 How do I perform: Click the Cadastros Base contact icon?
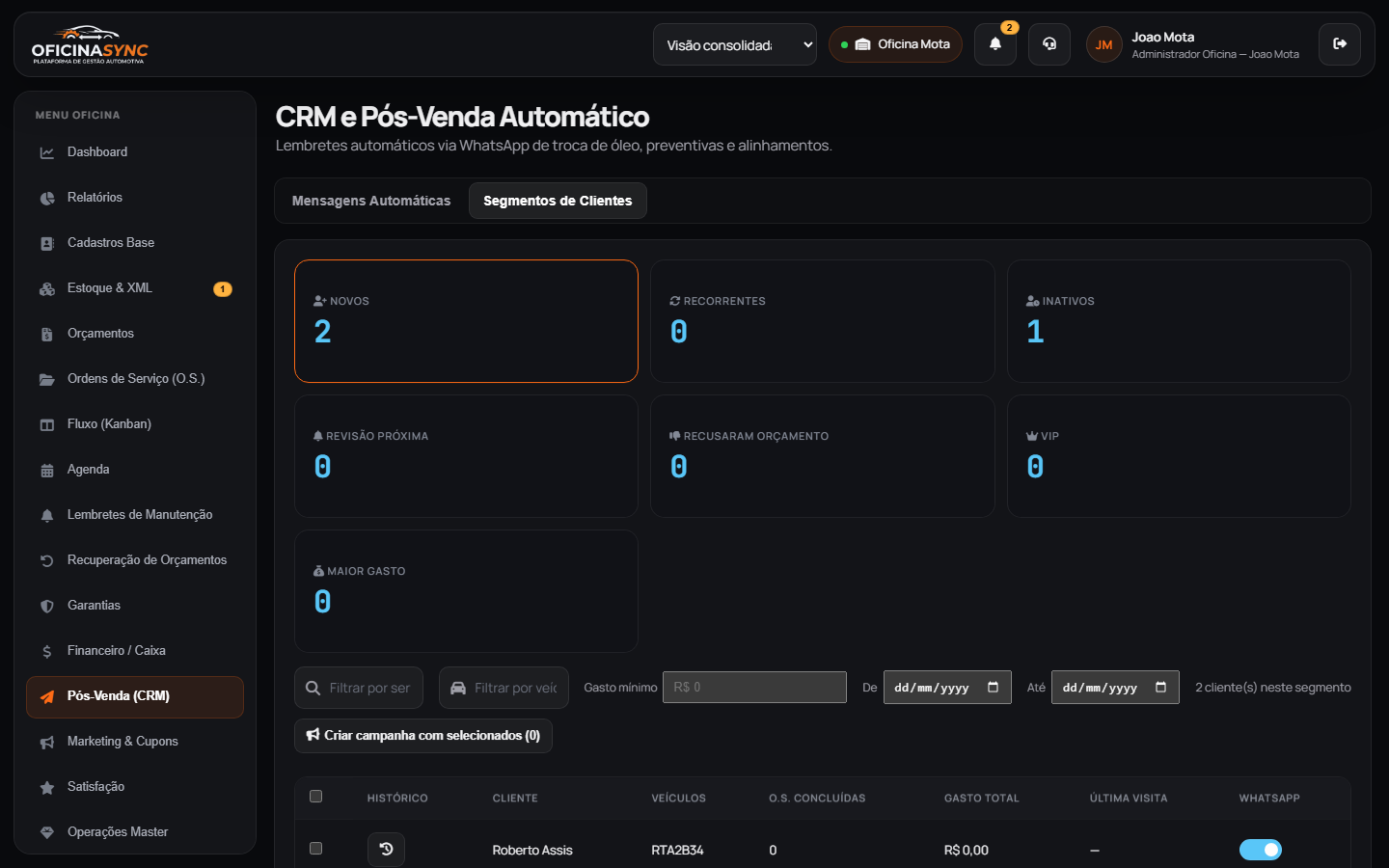point(47,243)
